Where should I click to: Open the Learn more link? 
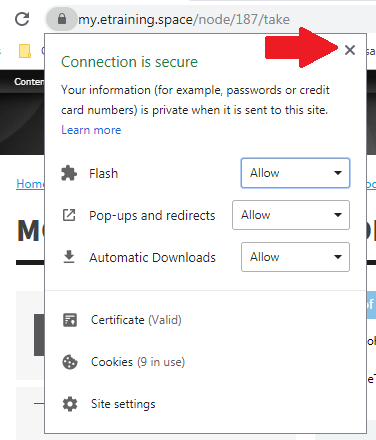[x=91, y=130]
